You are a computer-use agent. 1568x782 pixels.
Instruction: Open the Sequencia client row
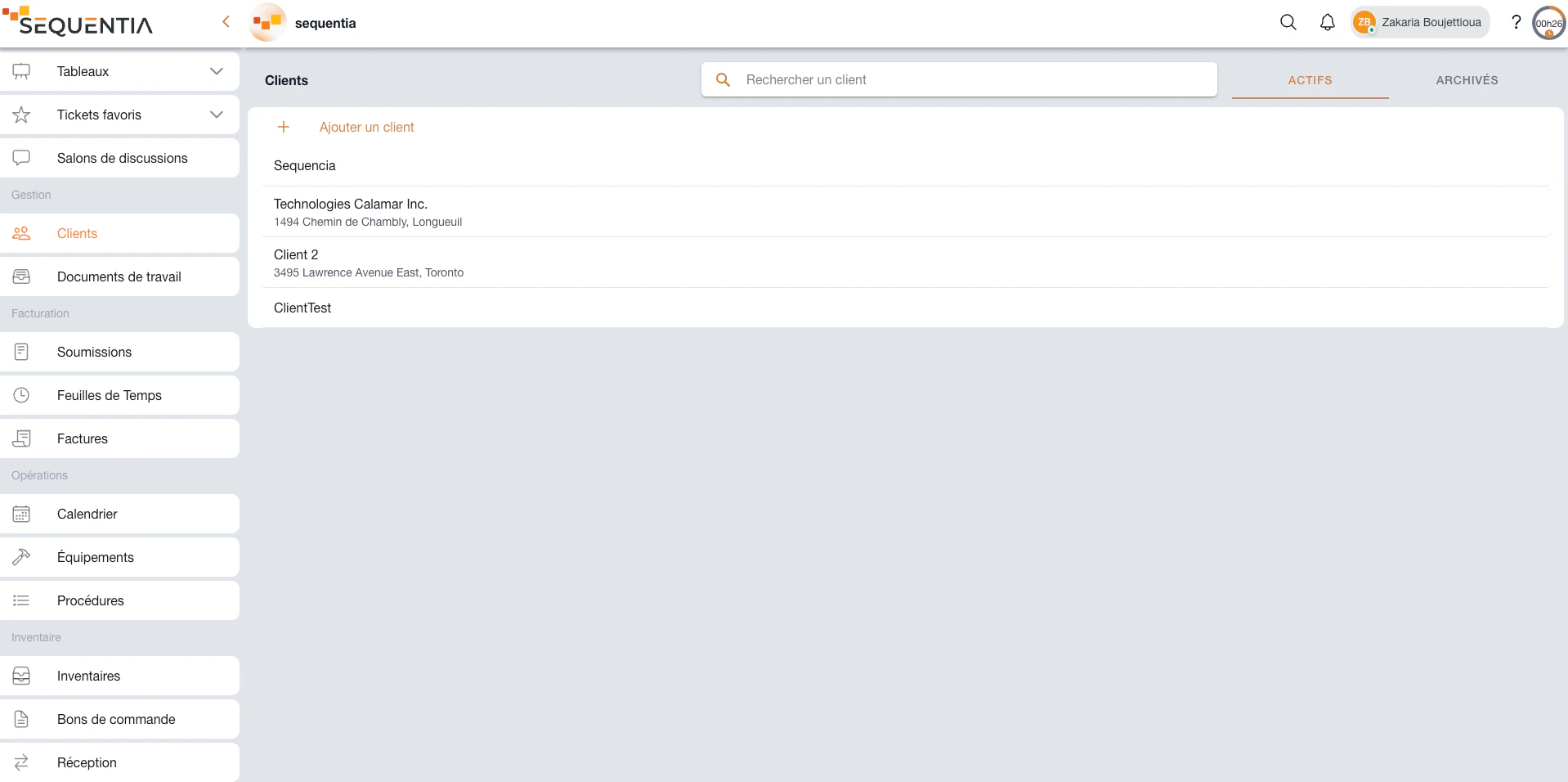click(905, 166)
